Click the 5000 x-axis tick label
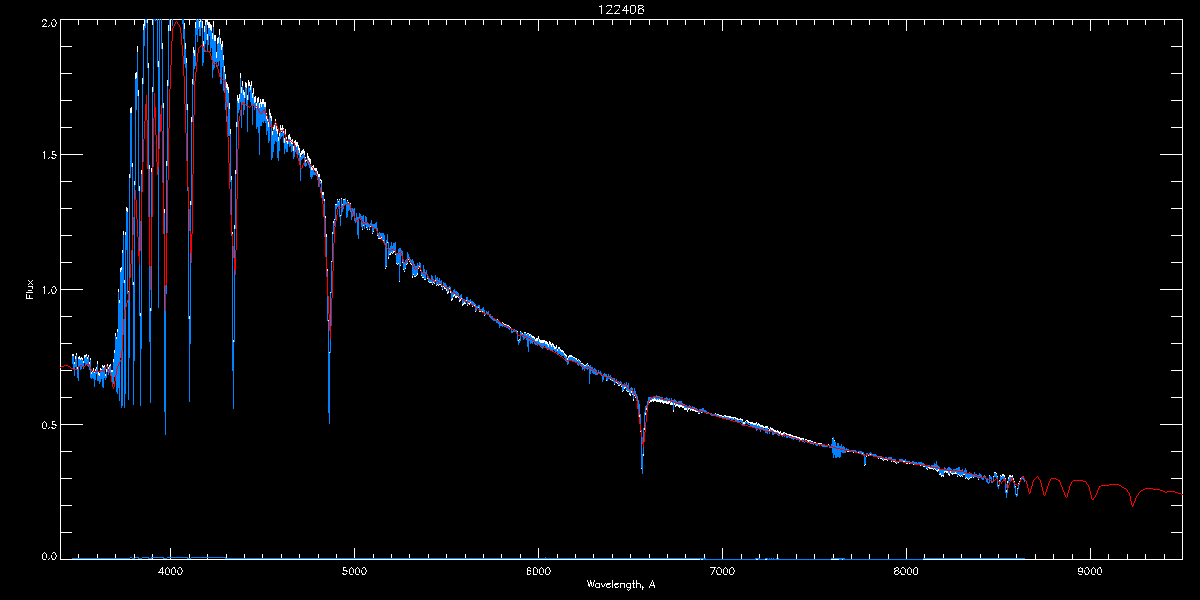The width and height of the screenshot is (1200, 600). [x=355, y=571]
